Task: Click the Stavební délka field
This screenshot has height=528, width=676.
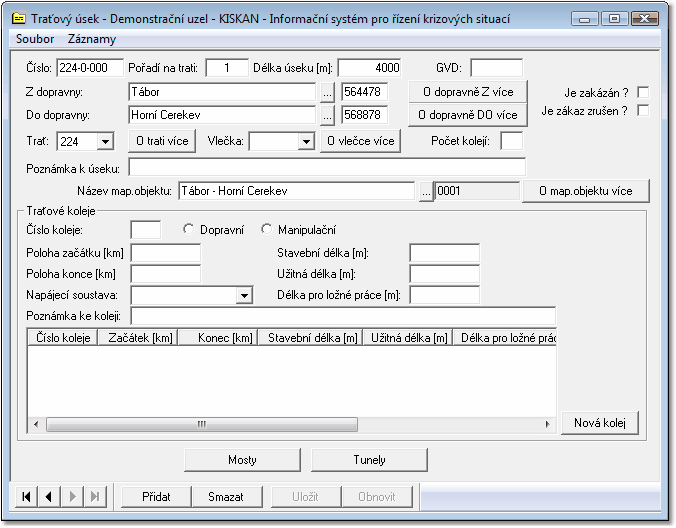Action: 444,253
